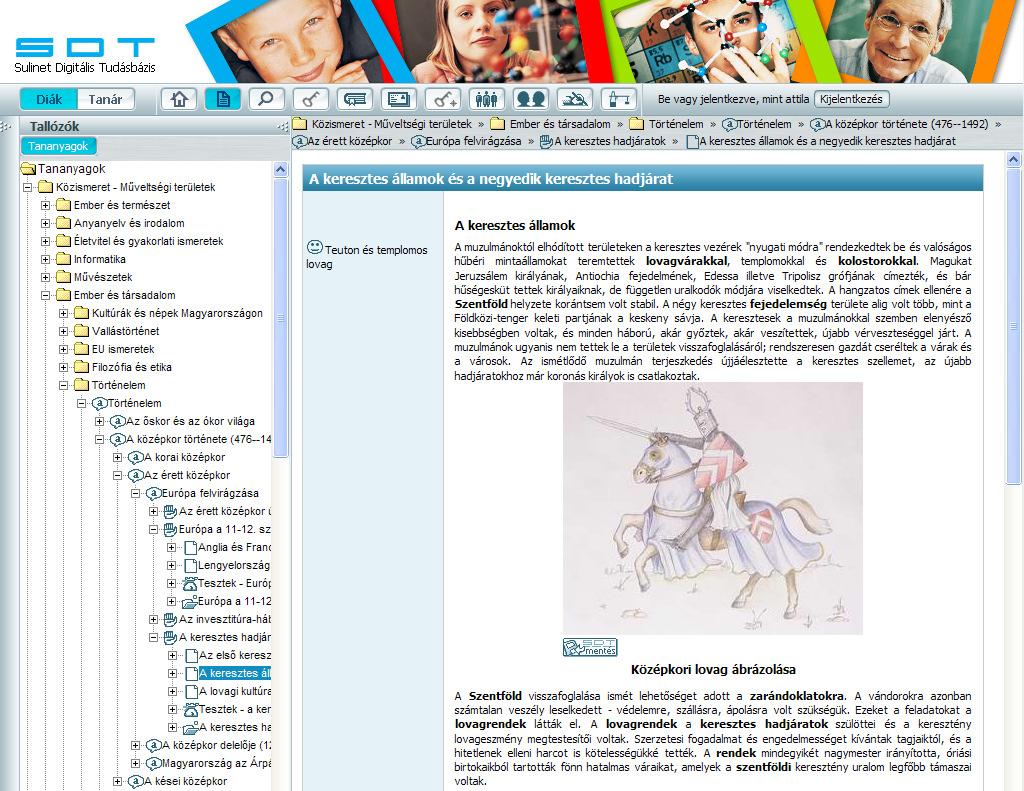Open the picture card icon
Image resolution: width=1024 pixels, height=791 pixels.
[398, 99]
